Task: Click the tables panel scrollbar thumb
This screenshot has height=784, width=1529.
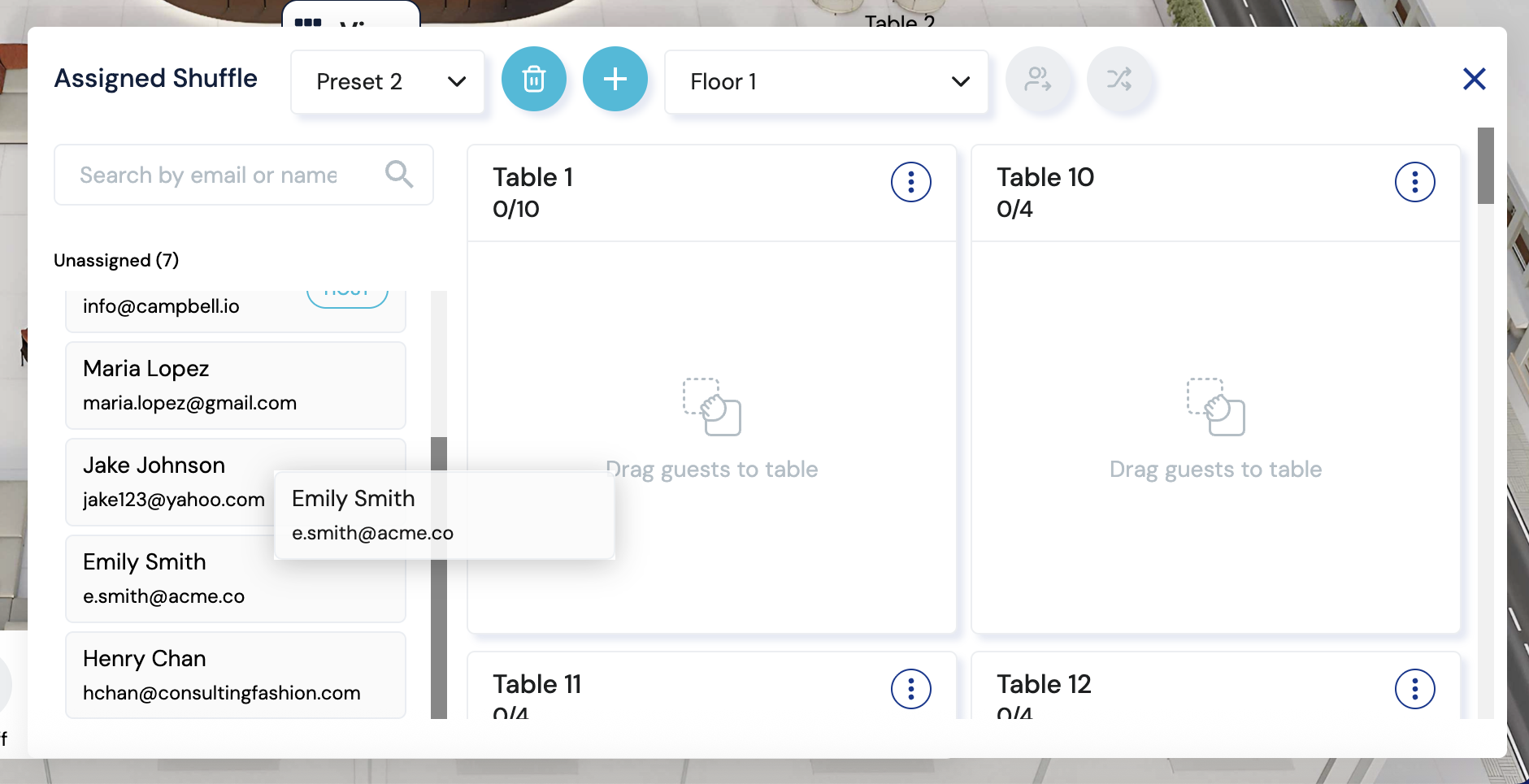Action: coord(1485,166)
